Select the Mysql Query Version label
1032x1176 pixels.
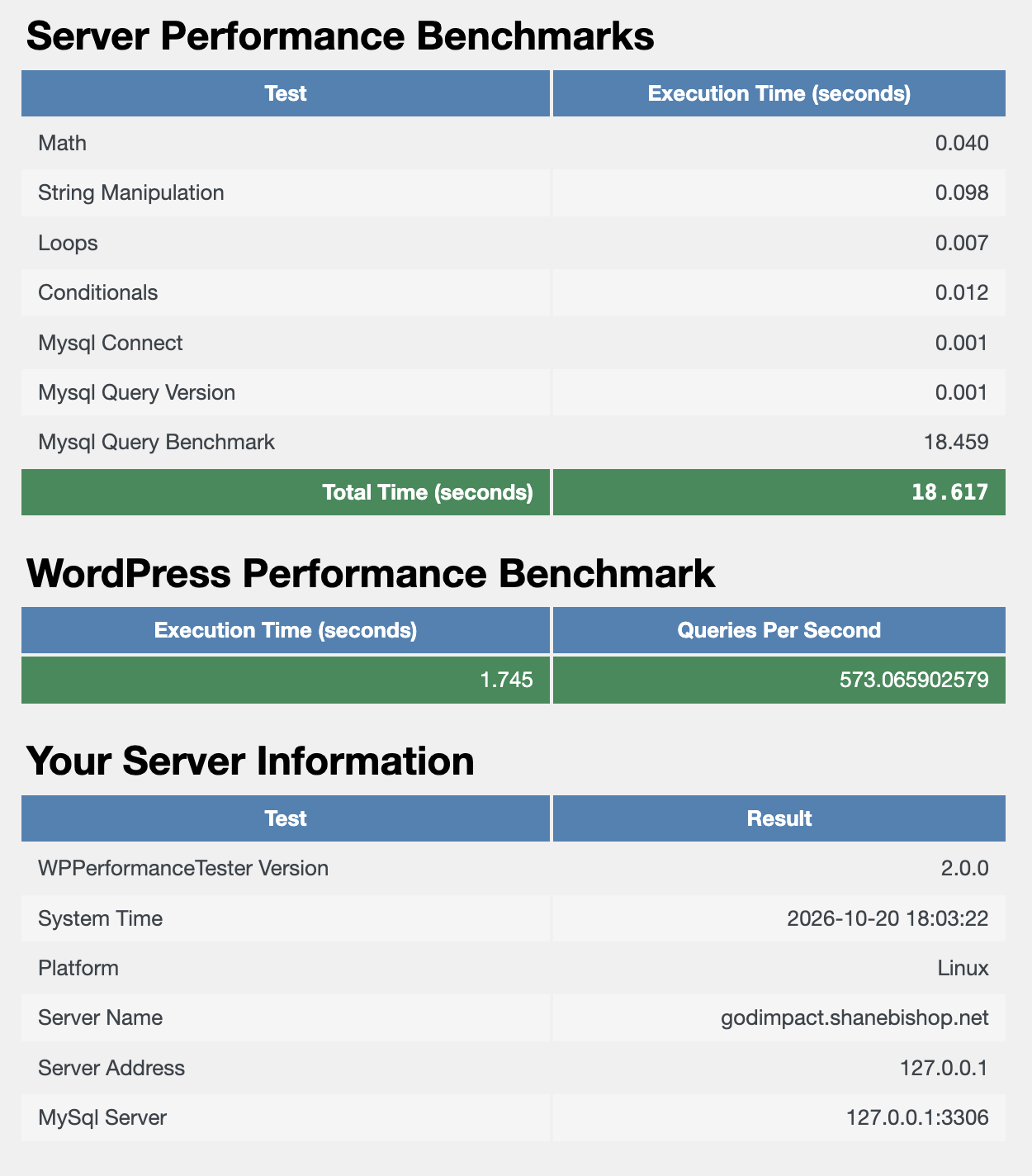pos(137,392)
